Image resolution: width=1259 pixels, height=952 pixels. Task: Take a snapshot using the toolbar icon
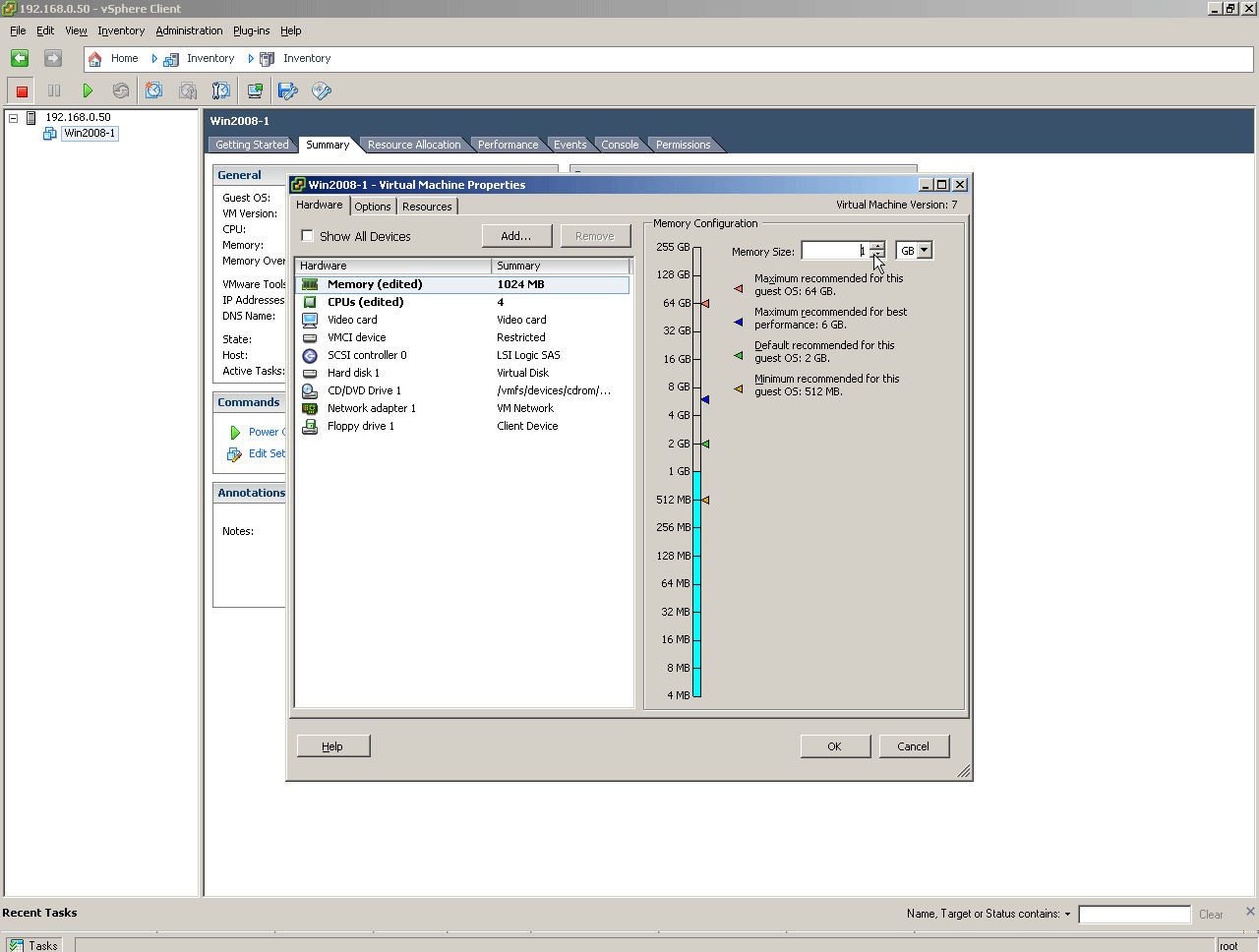pos(154,90)
